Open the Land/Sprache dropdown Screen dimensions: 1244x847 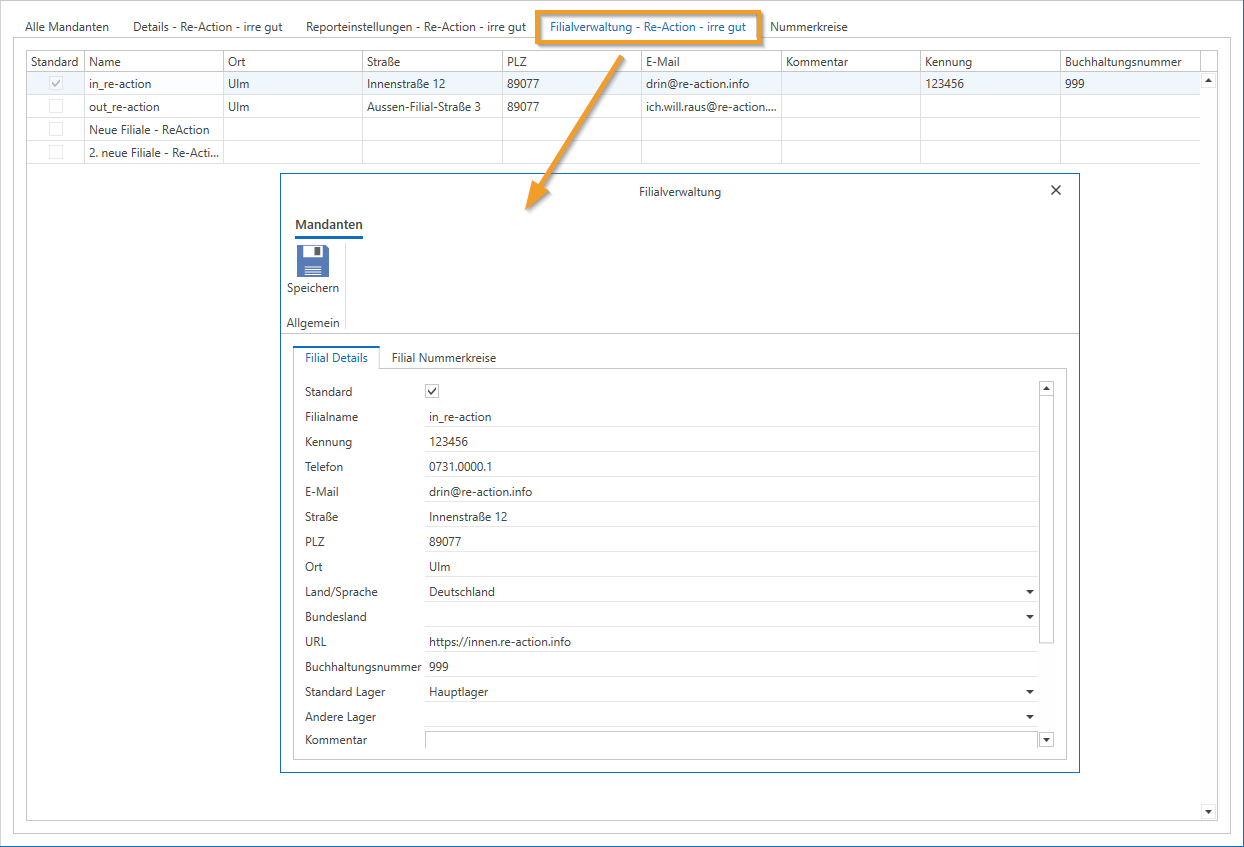1030,592
